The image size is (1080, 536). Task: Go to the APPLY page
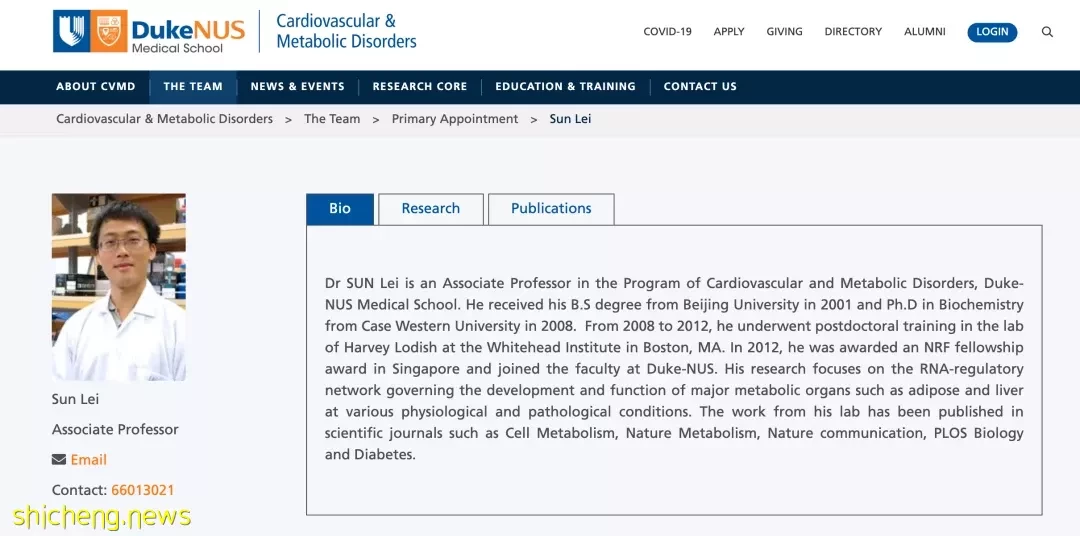tap(729, 32)
